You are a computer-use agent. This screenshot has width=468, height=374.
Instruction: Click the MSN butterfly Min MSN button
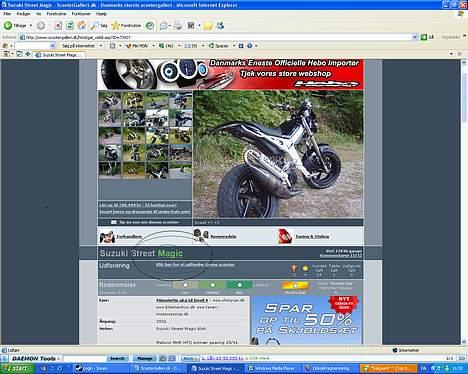136,46
